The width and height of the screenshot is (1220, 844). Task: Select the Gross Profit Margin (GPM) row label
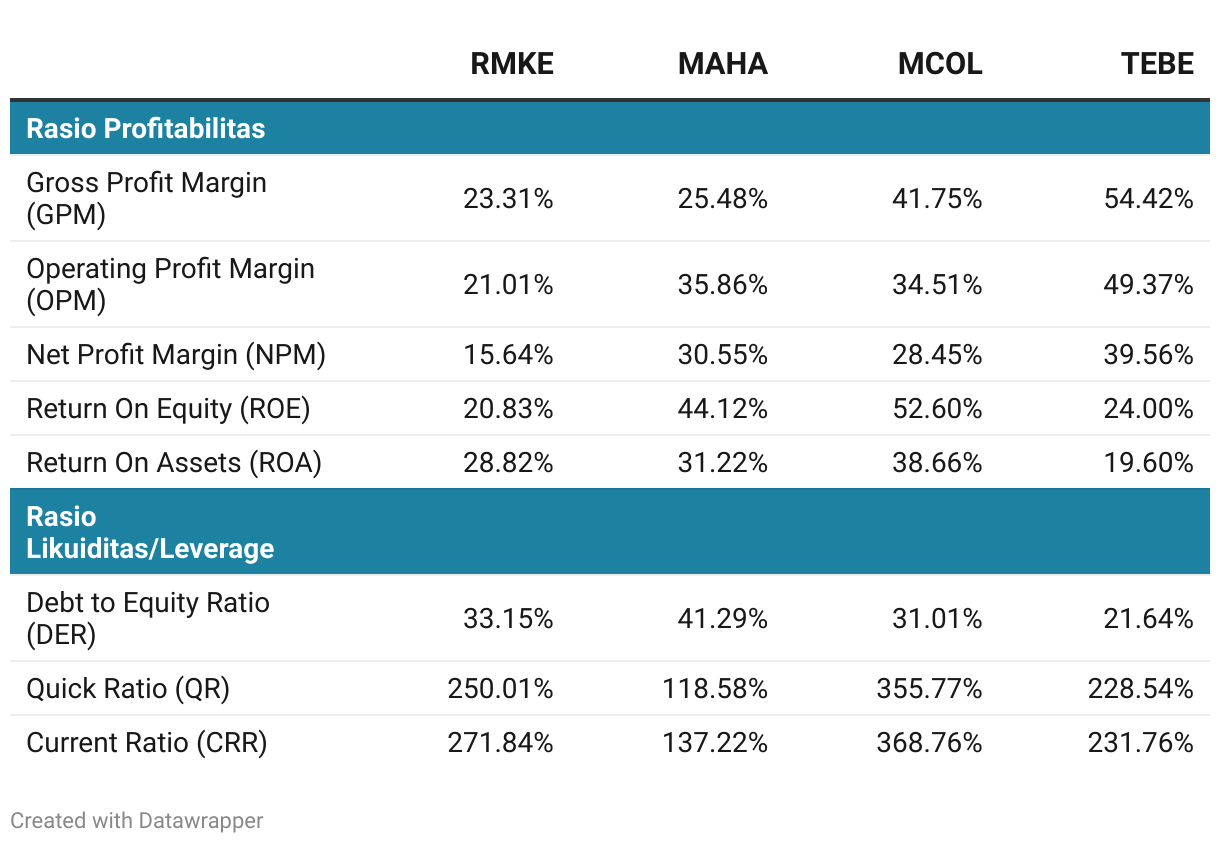pos(146,198)
